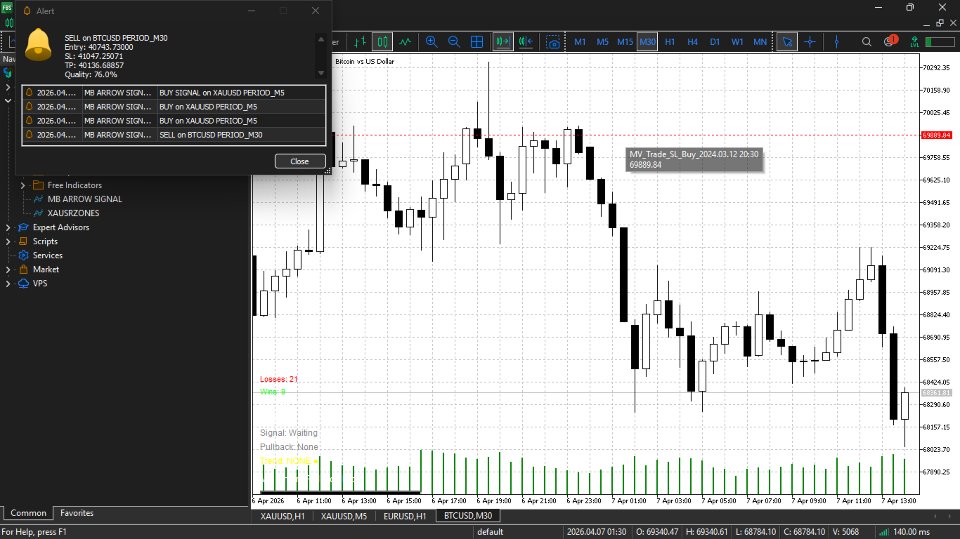Open the XAUUSD,H1 chart tab
Screen dimensions: 960x539
(282, 516)
